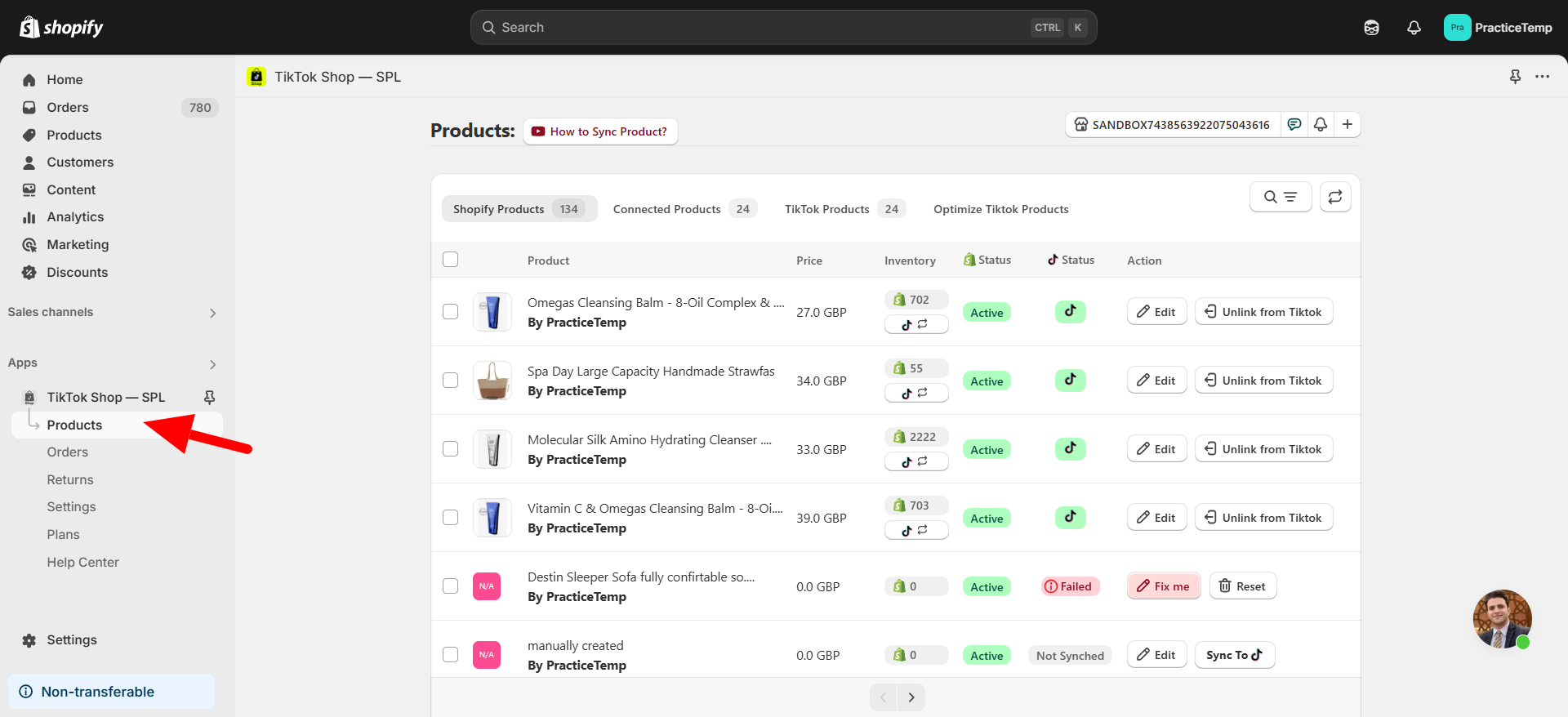Click the chat message icon beside sandbox ID

pos(1294,124)
